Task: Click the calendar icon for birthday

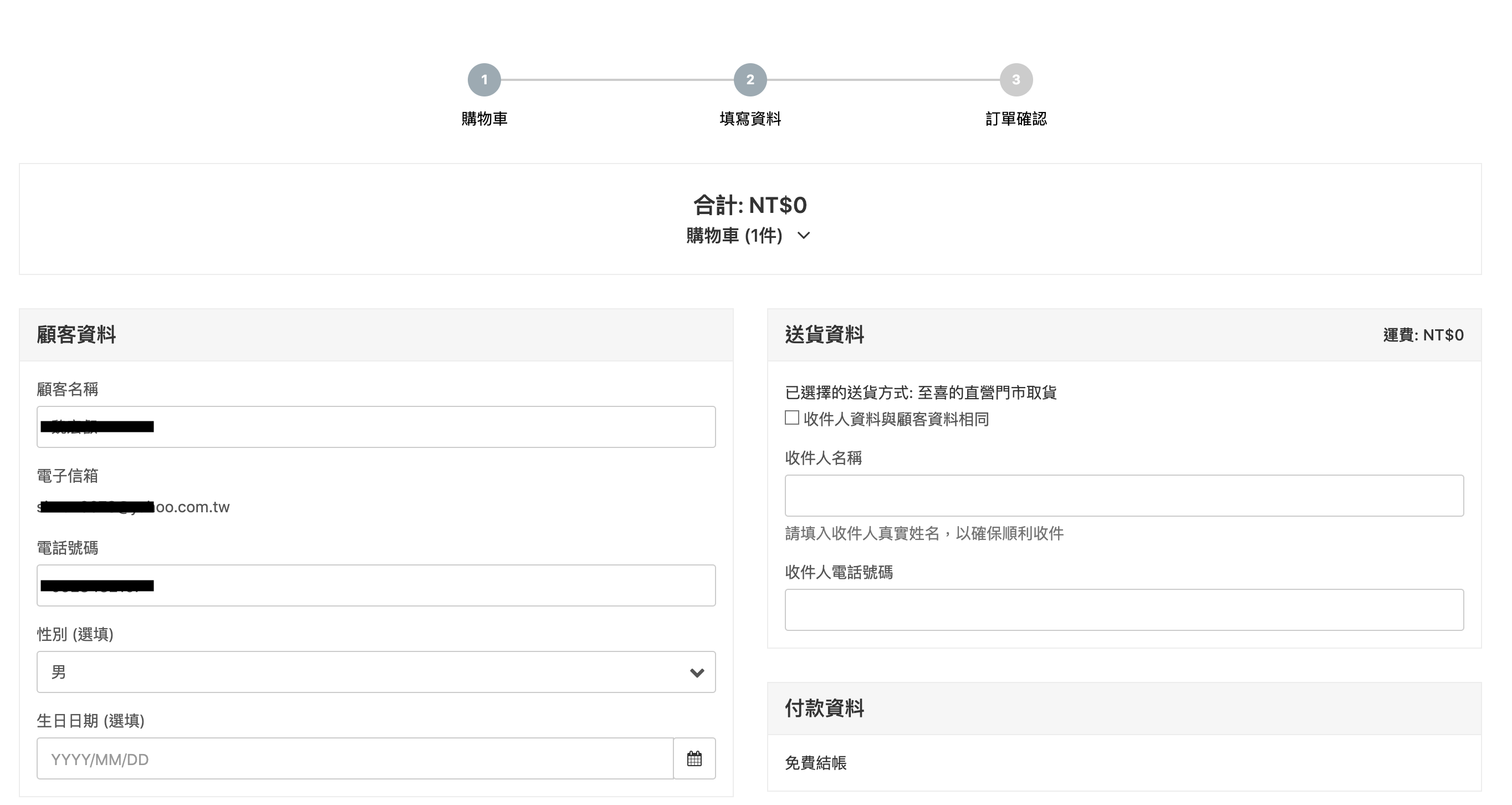Action: (694, 758)
